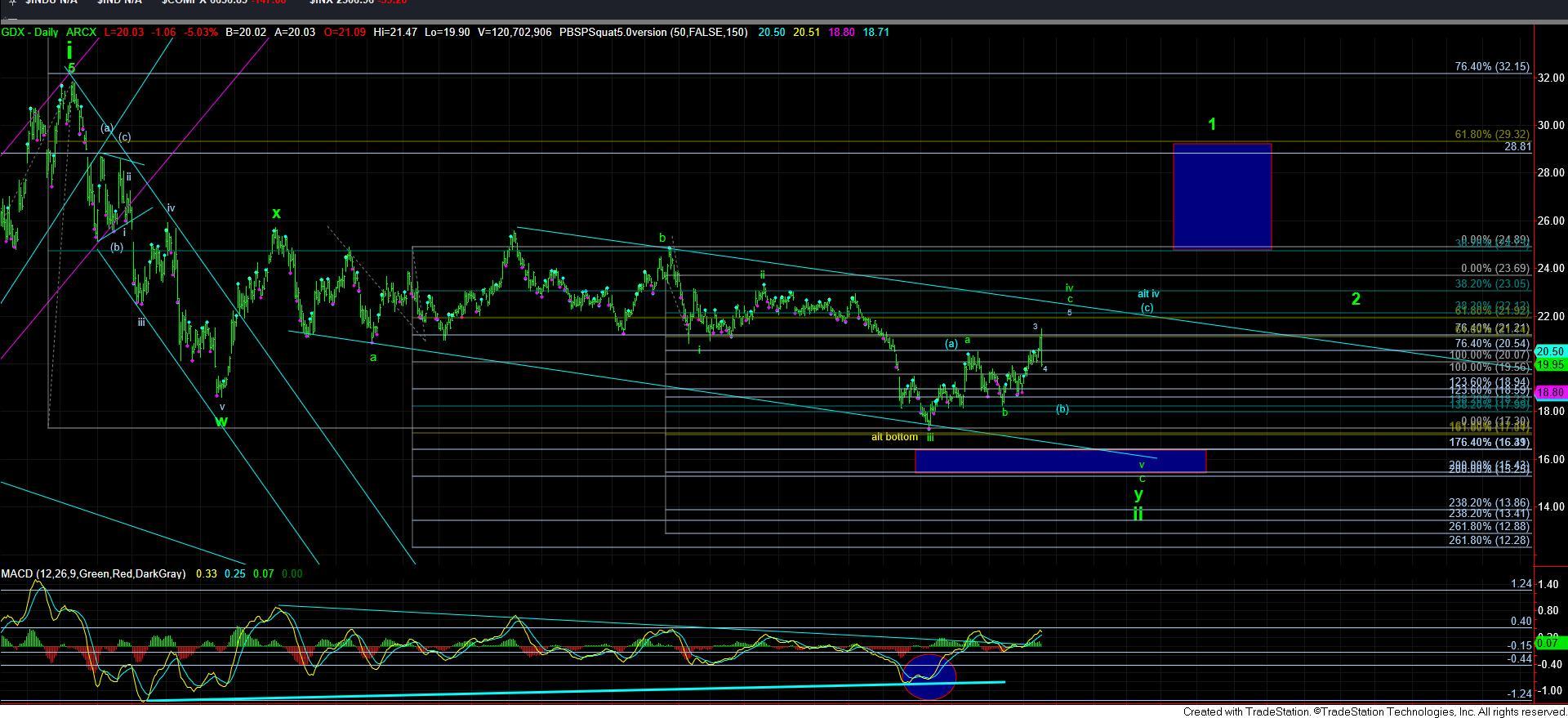Click the green 19.95 price marker on axis
Image resolution: width=1568 pixels, height=718 pixels.
click(x=1550, y=365)
